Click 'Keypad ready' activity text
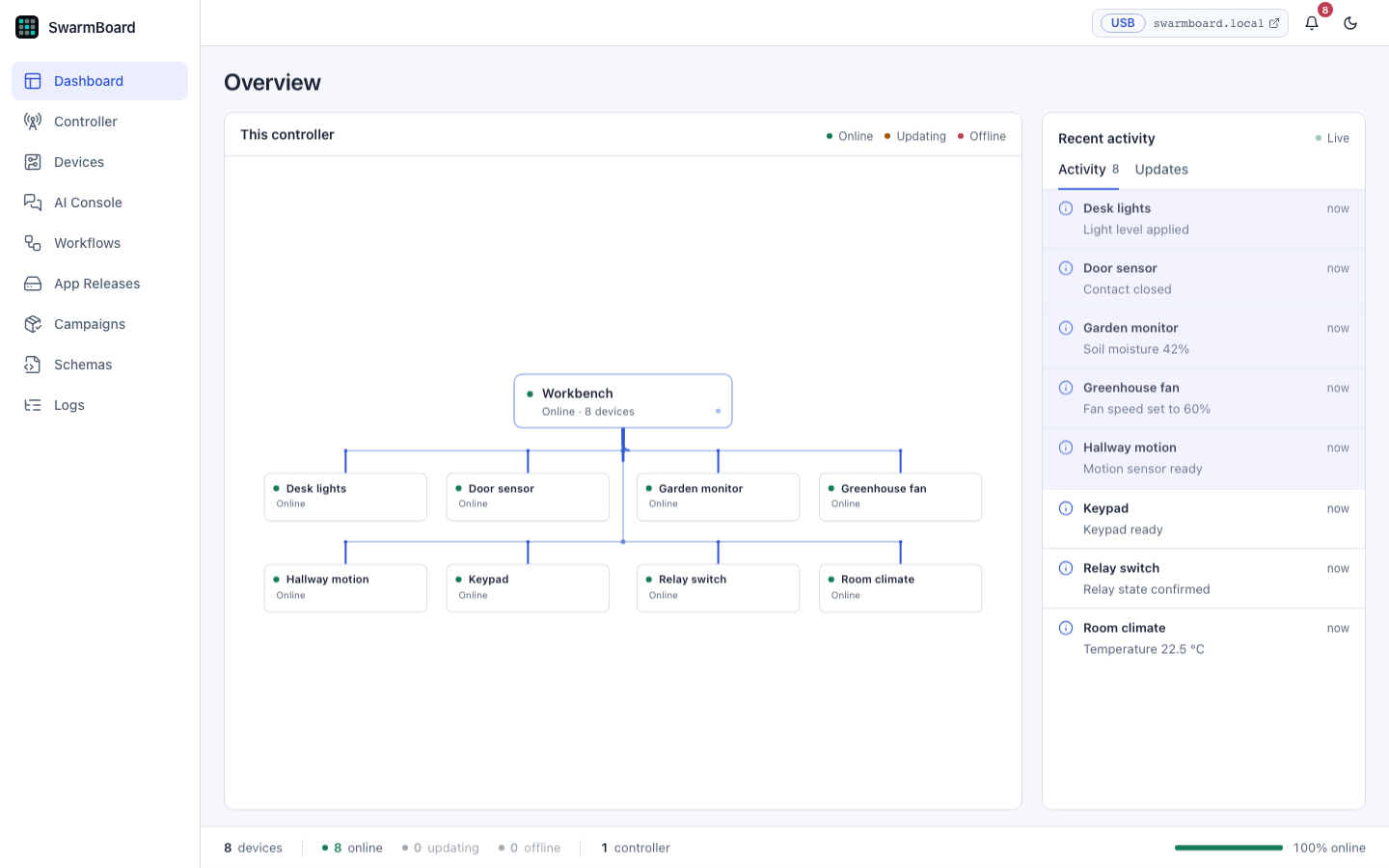Viewport: 1389px width, 868px height. click(1123, 529)
